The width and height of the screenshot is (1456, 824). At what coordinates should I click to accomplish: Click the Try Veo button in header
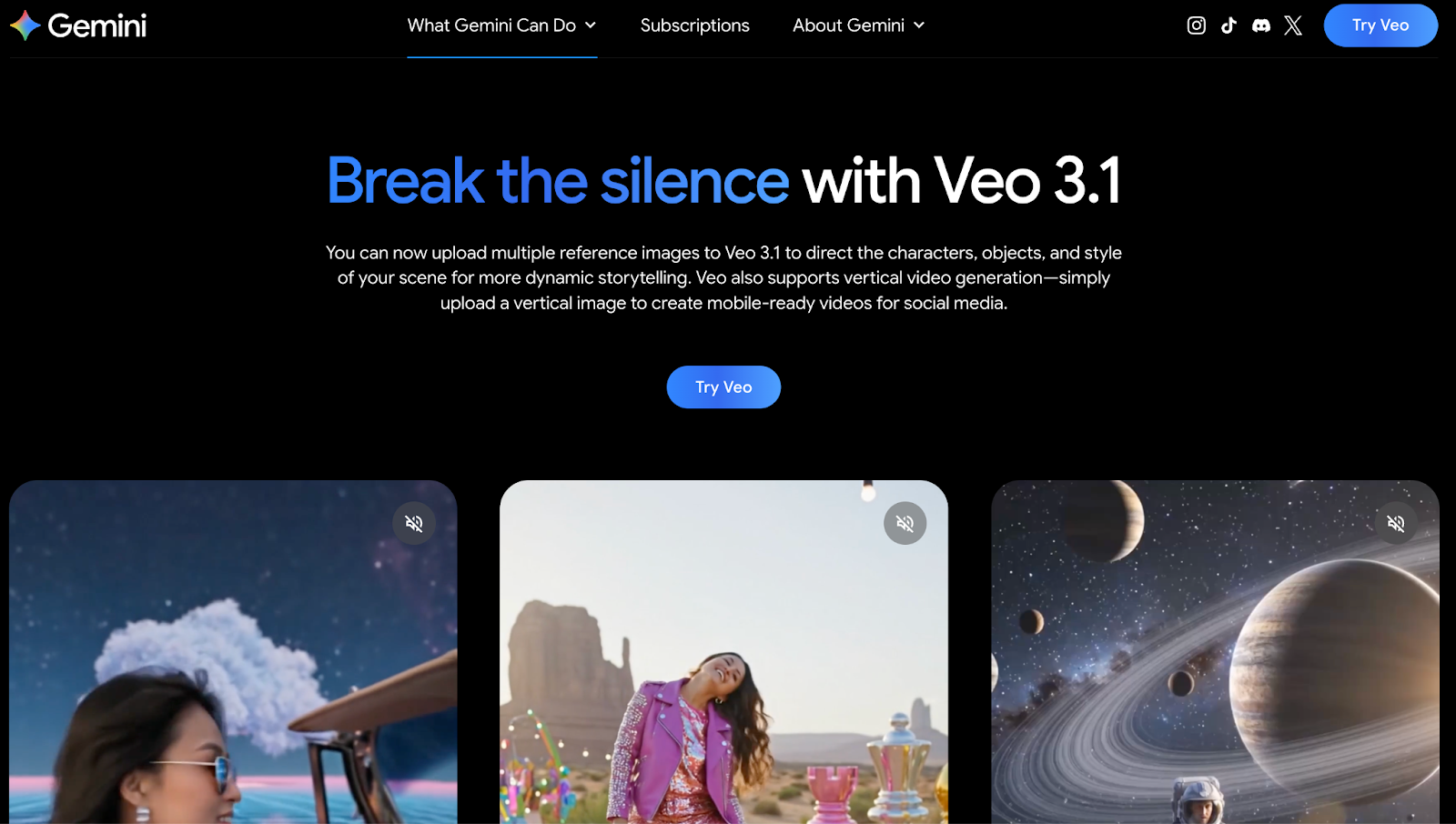(x=1380, y=25)
